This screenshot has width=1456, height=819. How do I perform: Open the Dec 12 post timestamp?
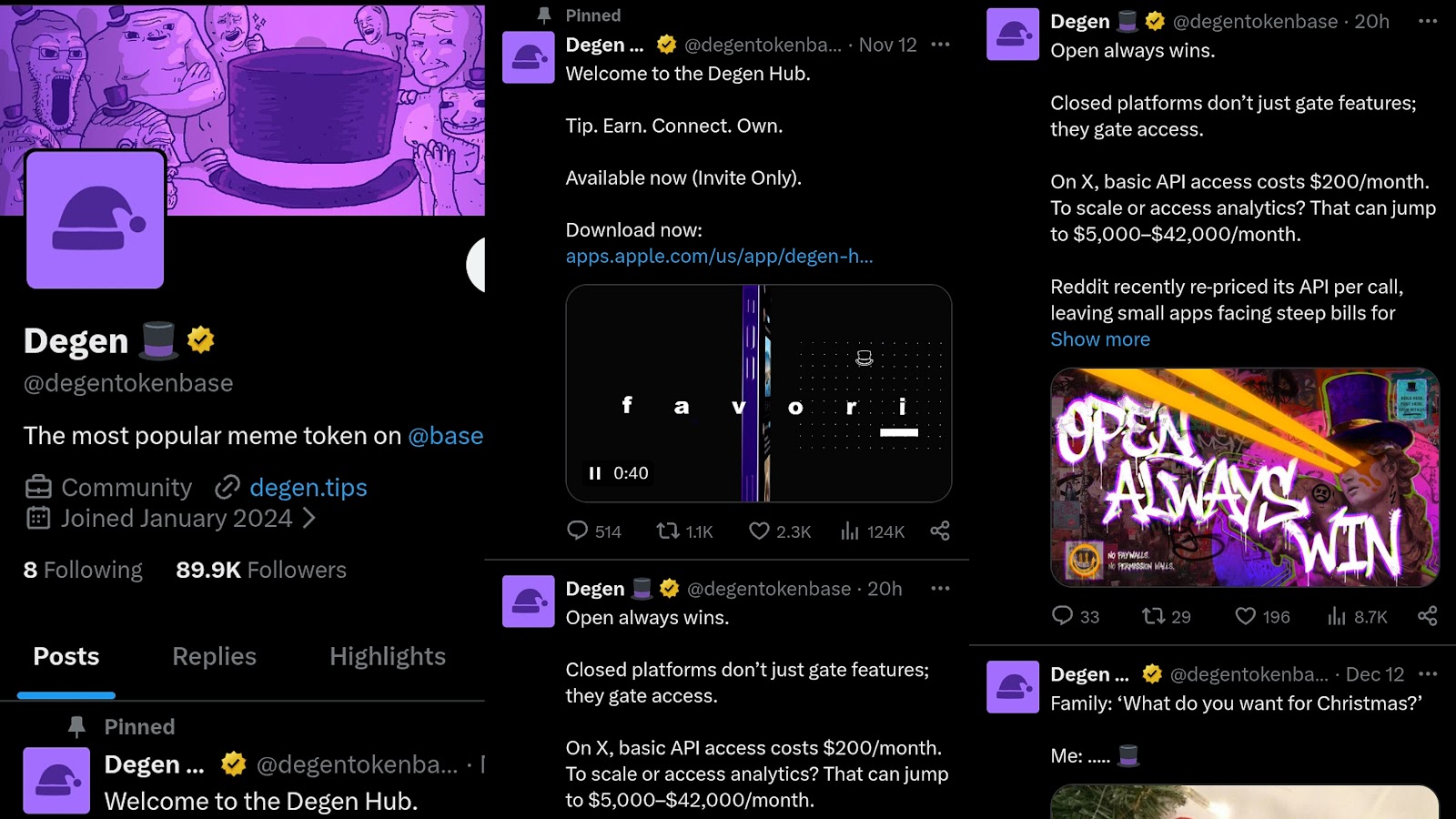click(x=1375, y=674)
